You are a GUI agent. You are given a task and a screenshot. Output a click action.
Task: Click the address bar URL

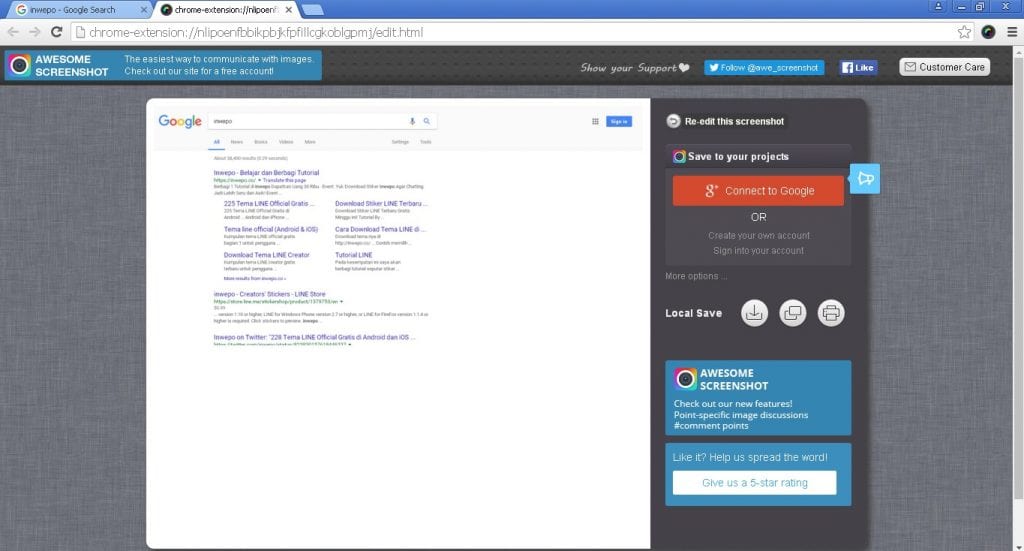coord(256,32)
